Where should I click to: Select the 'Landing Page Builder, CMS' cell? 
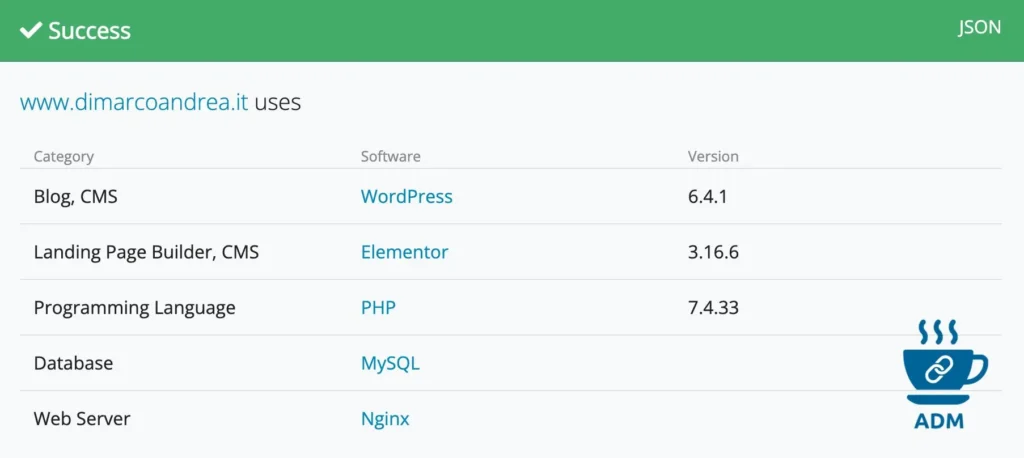pos(146,252)
